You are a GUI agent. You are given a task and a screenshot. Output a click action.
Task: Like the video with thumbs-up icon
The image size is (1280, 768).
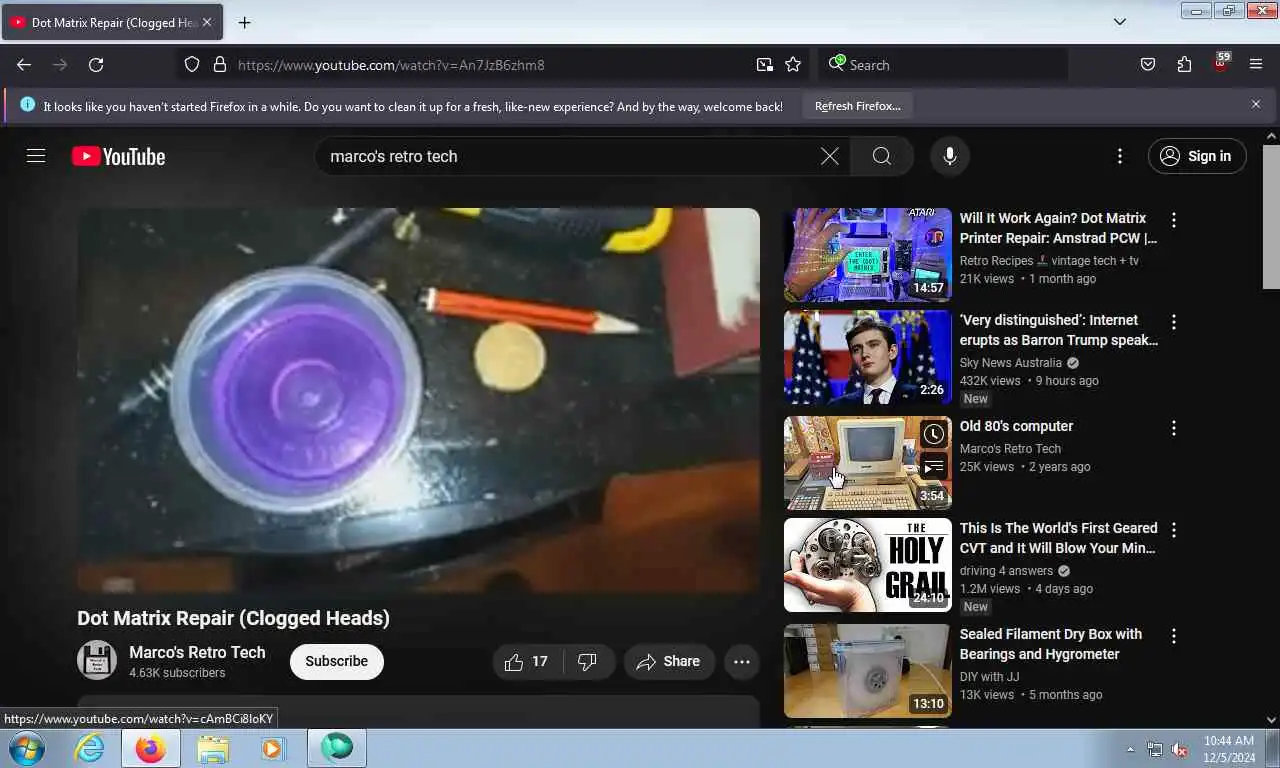tap(527, 662)
